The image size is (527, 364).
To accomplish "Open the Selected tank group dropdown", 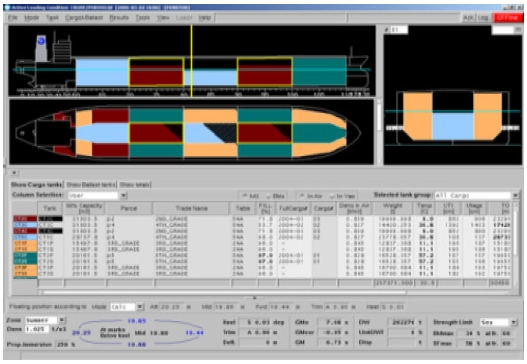I will click(515, 195).
